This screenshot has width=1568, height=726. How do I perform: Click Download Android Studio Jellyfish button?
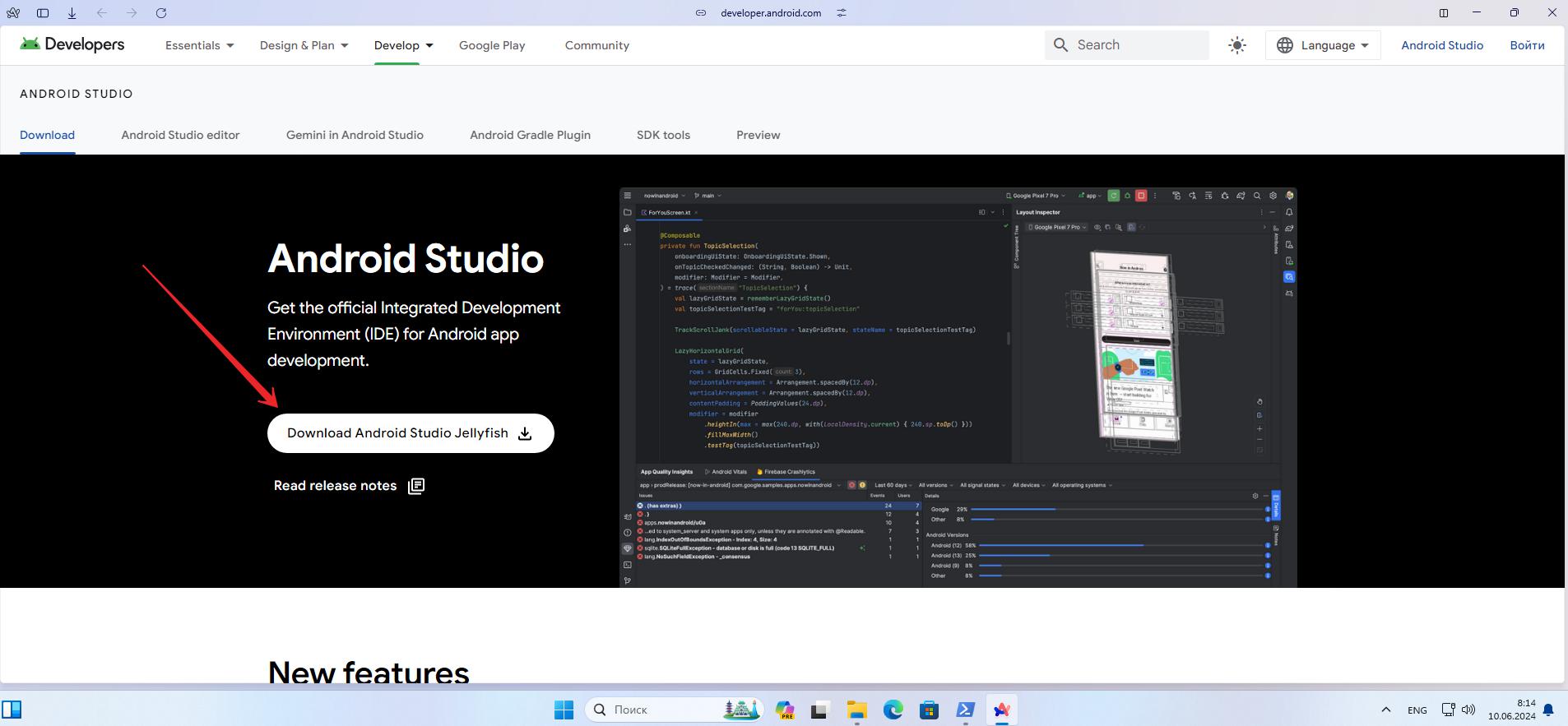[x=411, y=433]
